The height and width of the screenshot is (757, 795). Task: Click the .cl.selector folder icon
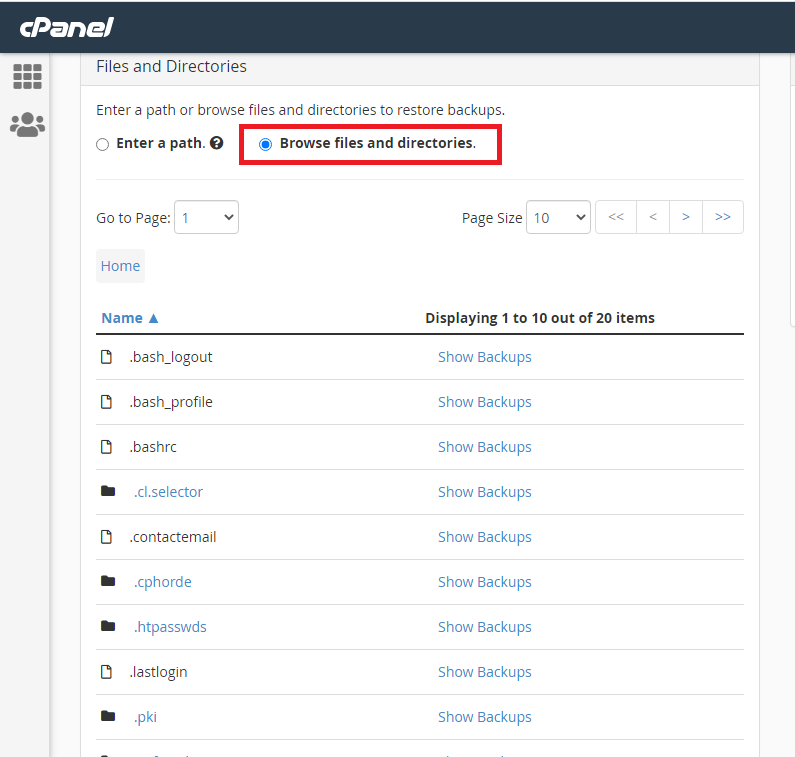coord(108,491)
